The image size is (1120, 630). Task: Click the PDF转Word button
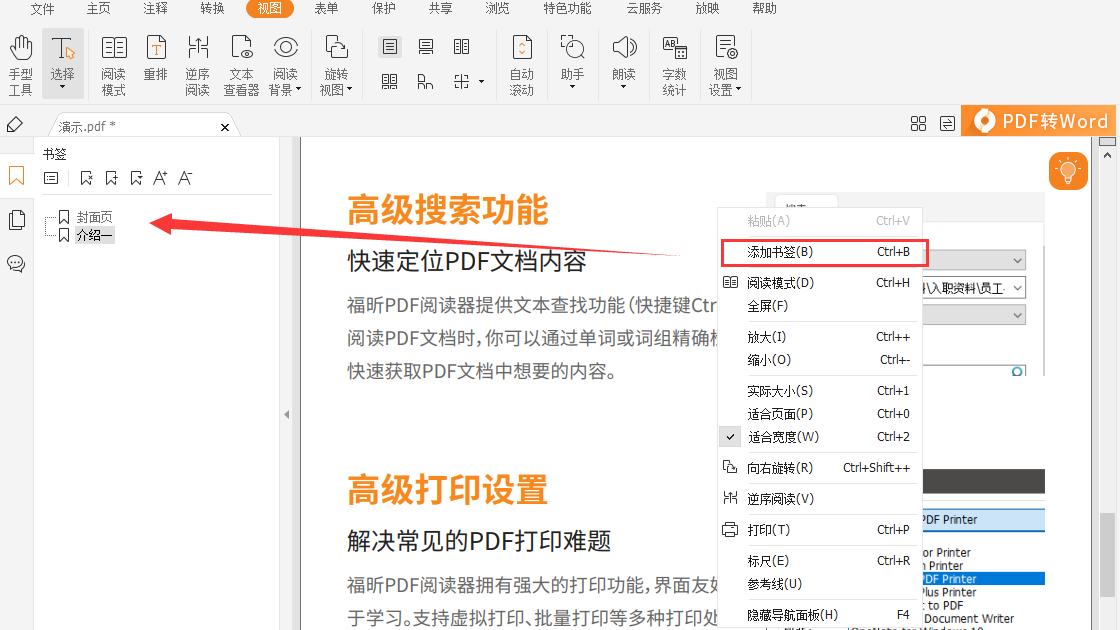pos(1040,121)
